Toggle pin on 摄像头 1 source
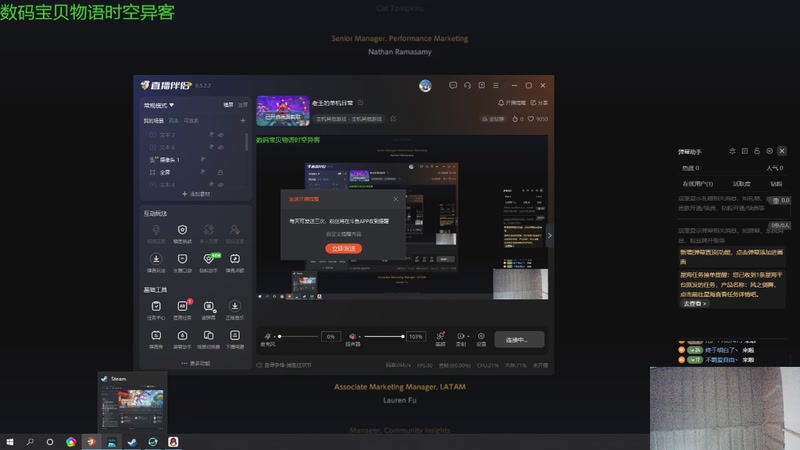 point(203,160)
